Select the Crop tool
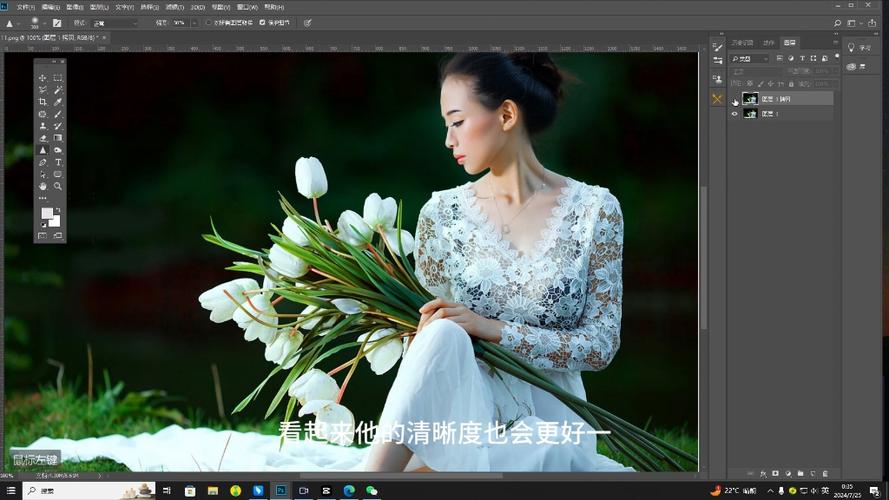The image size is (889, 500). (43, 102)
